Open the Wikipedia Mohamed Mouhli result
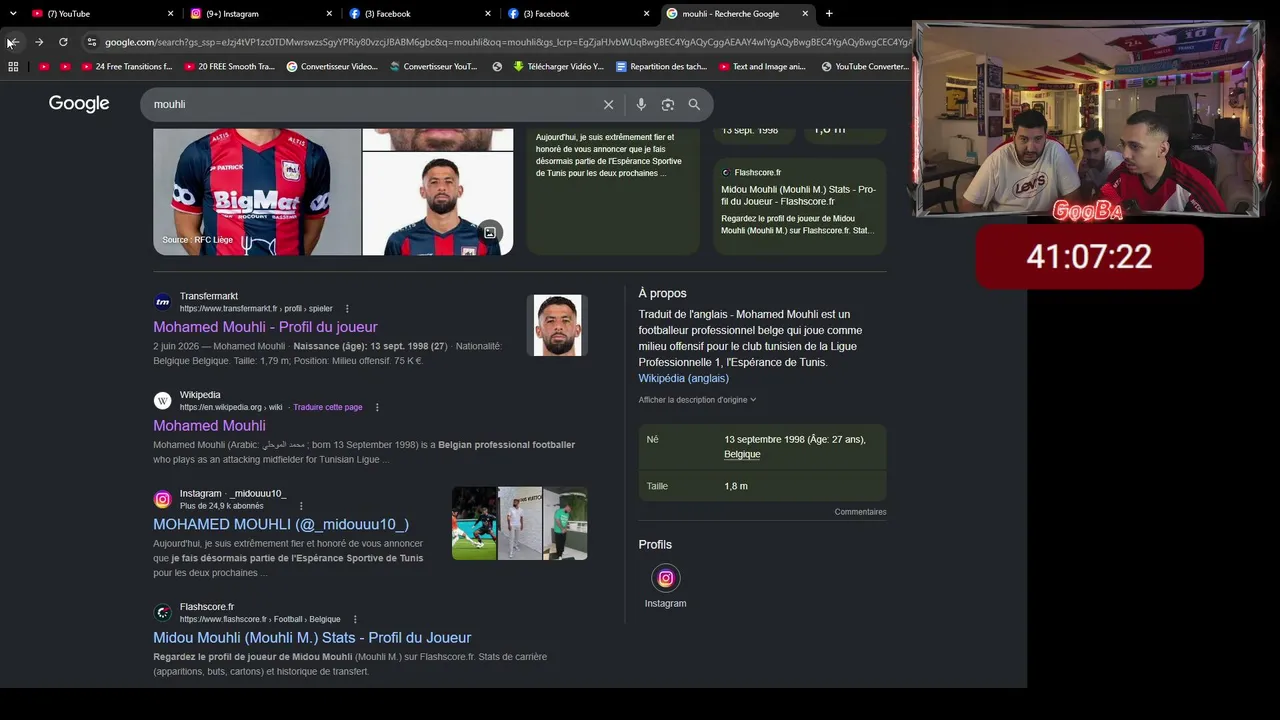Image resolution: width=1280 pixels, height=720 pixels. 209,426
